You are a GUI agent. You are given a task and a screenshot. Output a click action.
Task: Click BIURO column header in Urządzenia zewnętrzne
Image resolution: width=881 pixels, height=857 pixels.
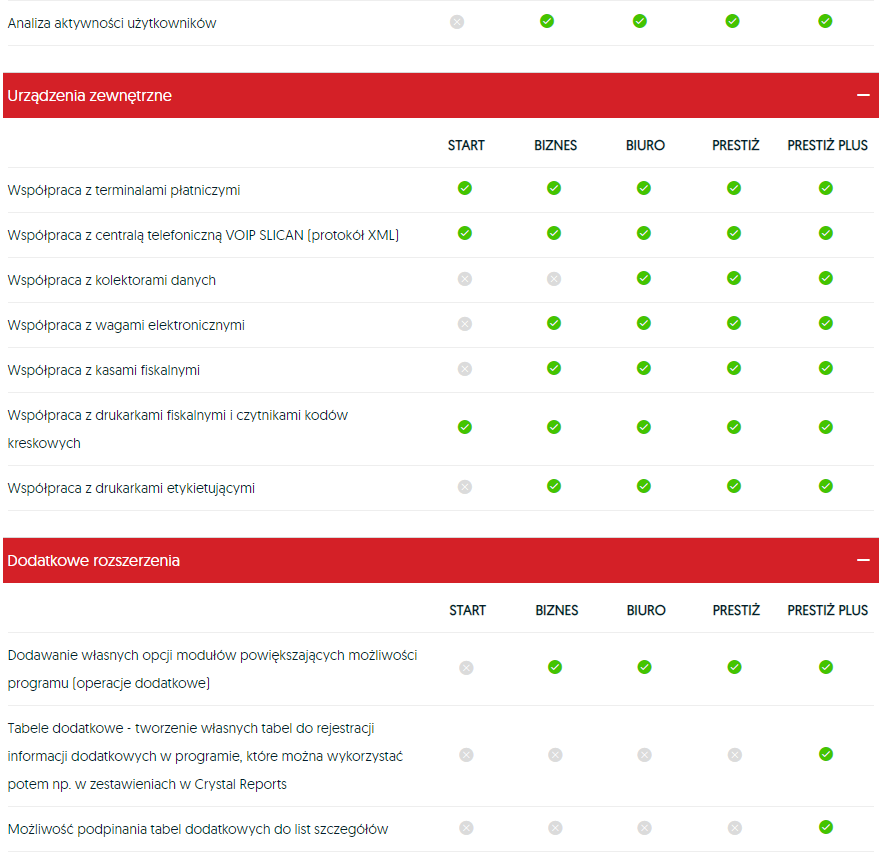click(x=645, y=145)
